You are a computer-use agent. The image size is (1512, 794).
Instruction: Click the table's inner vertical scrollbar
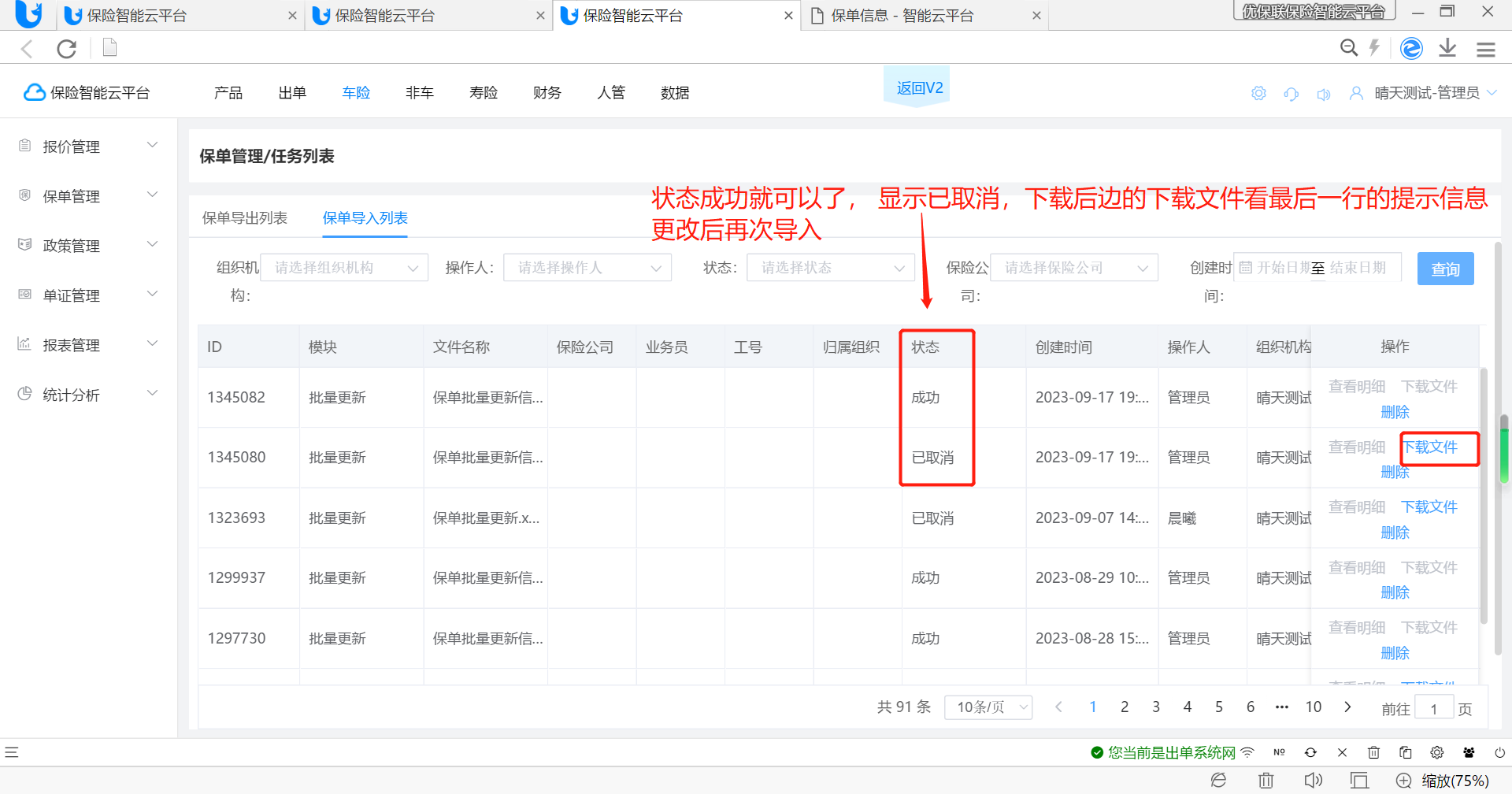coord(1484,496)
